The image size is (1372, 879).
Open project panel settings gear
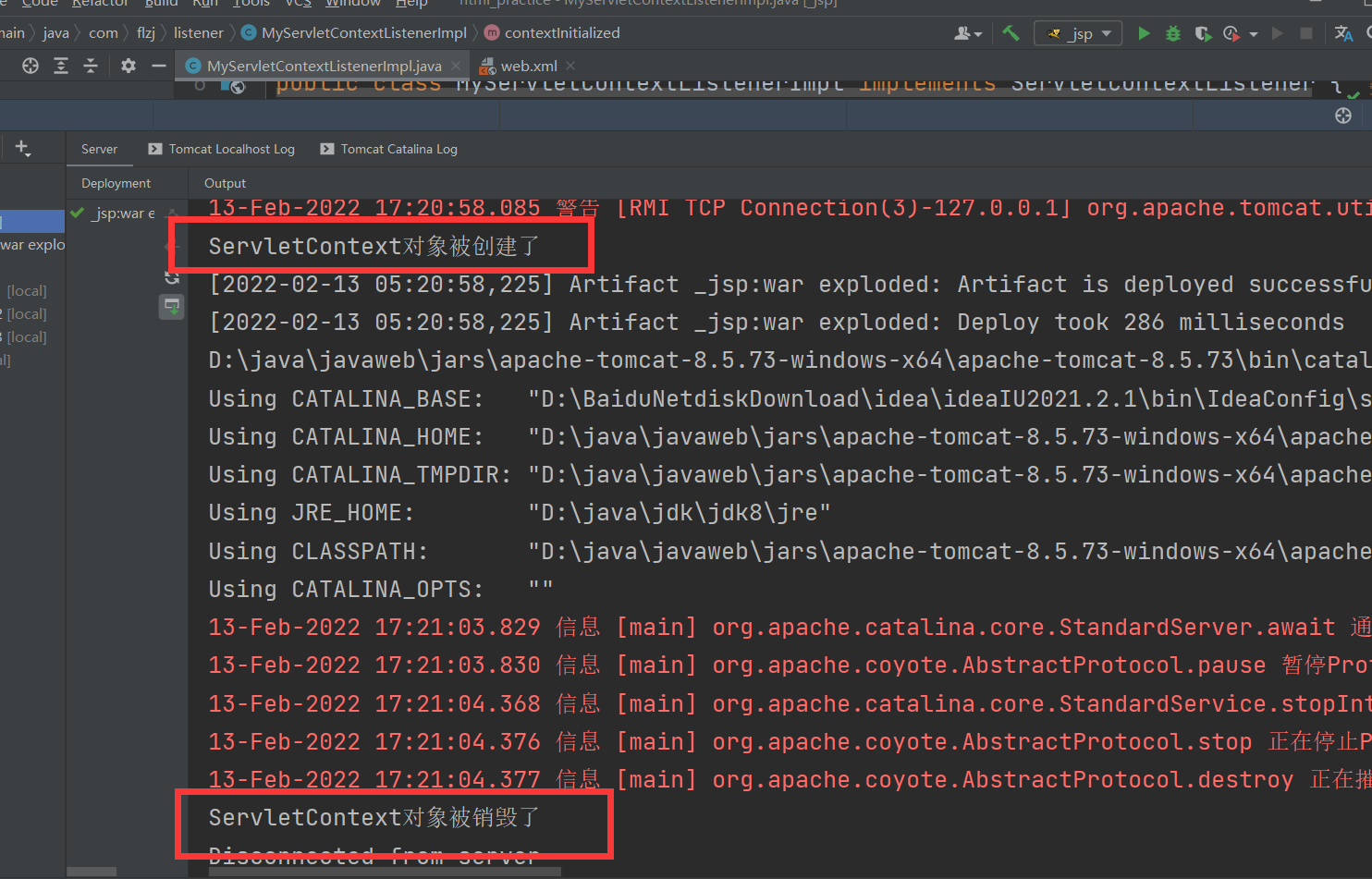(x=129, y=66)
